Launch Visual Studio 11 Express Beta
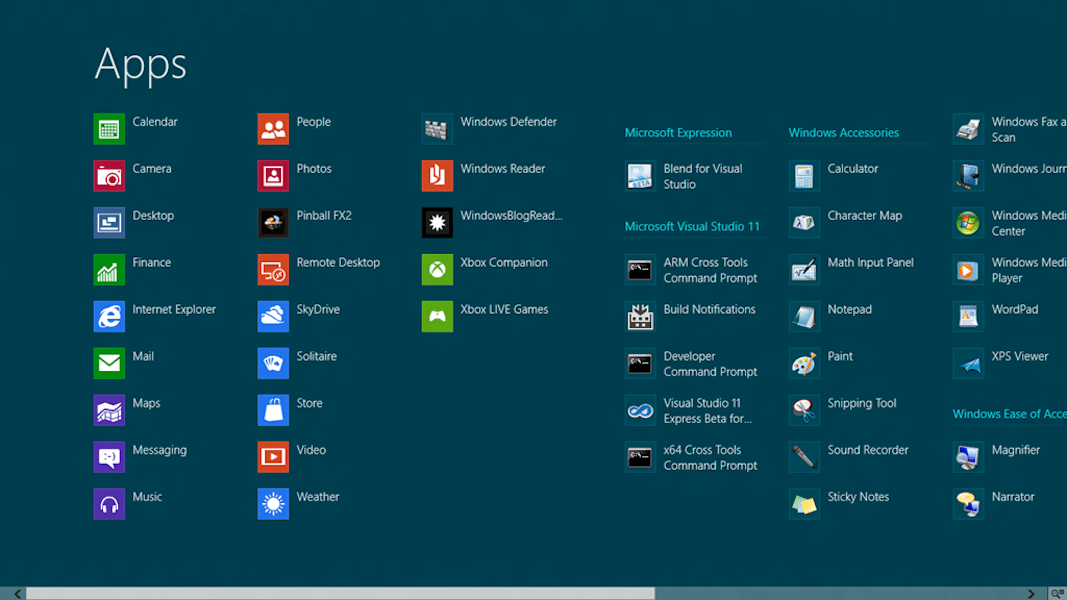 (700, 410)
